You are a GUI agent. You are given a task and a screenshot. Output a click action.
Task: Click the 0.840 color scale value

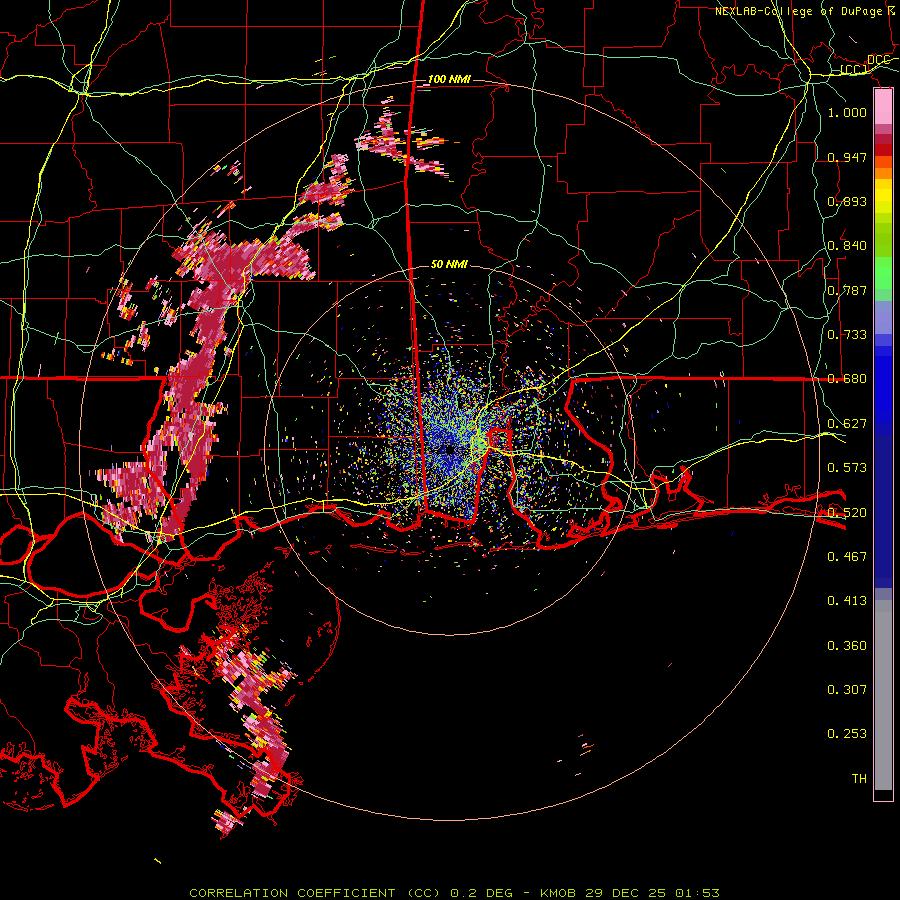click(847, 246)
